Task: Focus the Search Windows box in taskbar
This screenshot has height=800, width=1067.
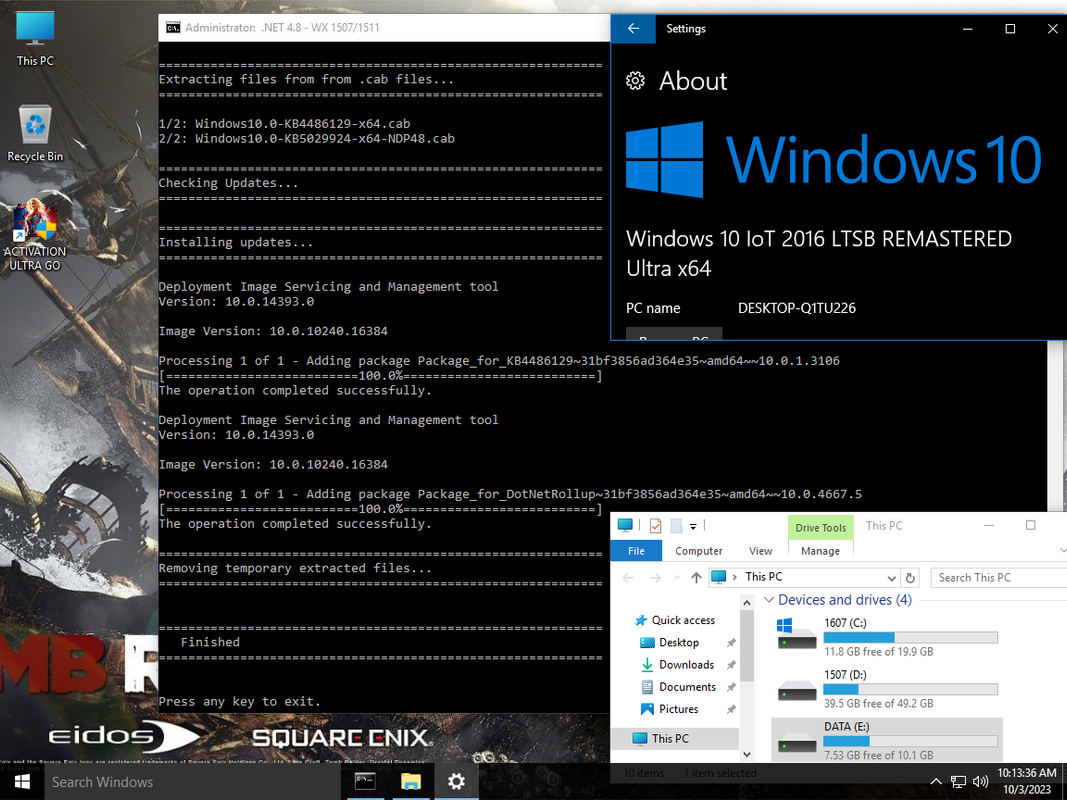Action: click(x=192, y=782)
